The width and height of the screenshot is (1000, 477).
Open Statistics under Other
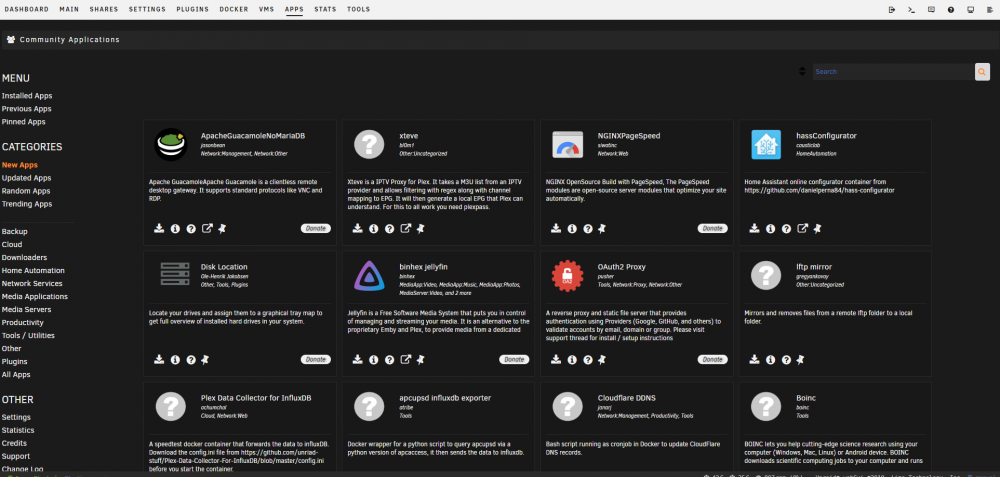coord(18,430)
